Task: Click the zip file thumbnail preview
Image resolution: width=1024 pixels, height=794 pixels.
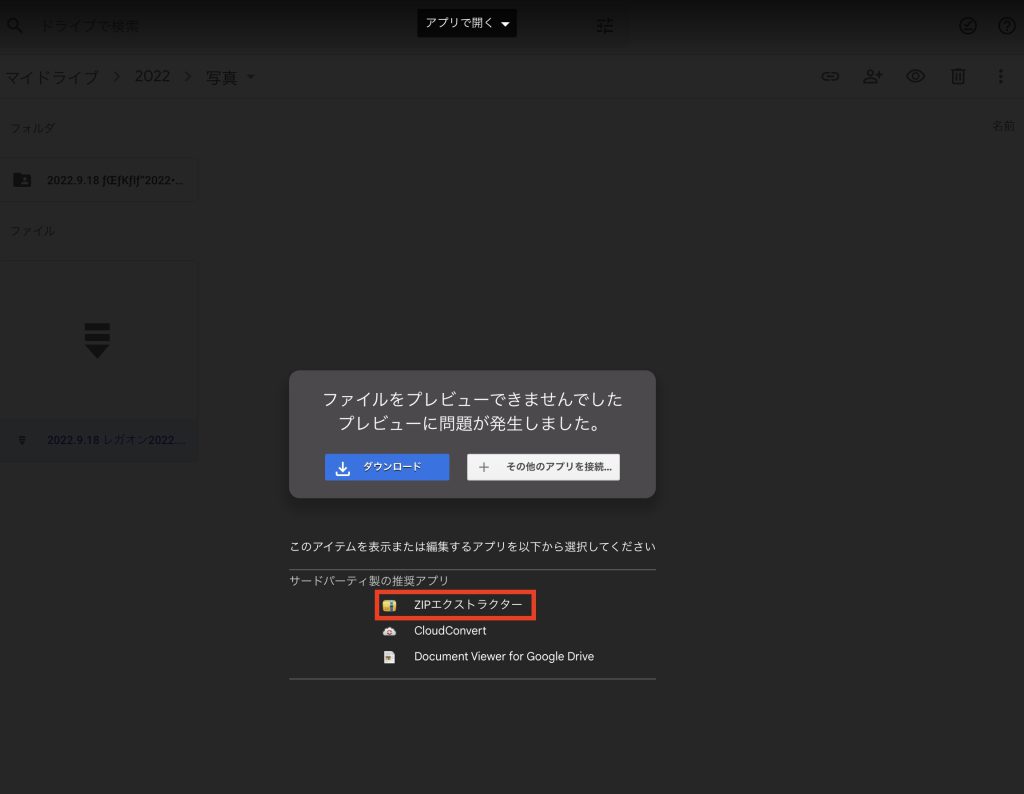Action: [x=97, y=340]
